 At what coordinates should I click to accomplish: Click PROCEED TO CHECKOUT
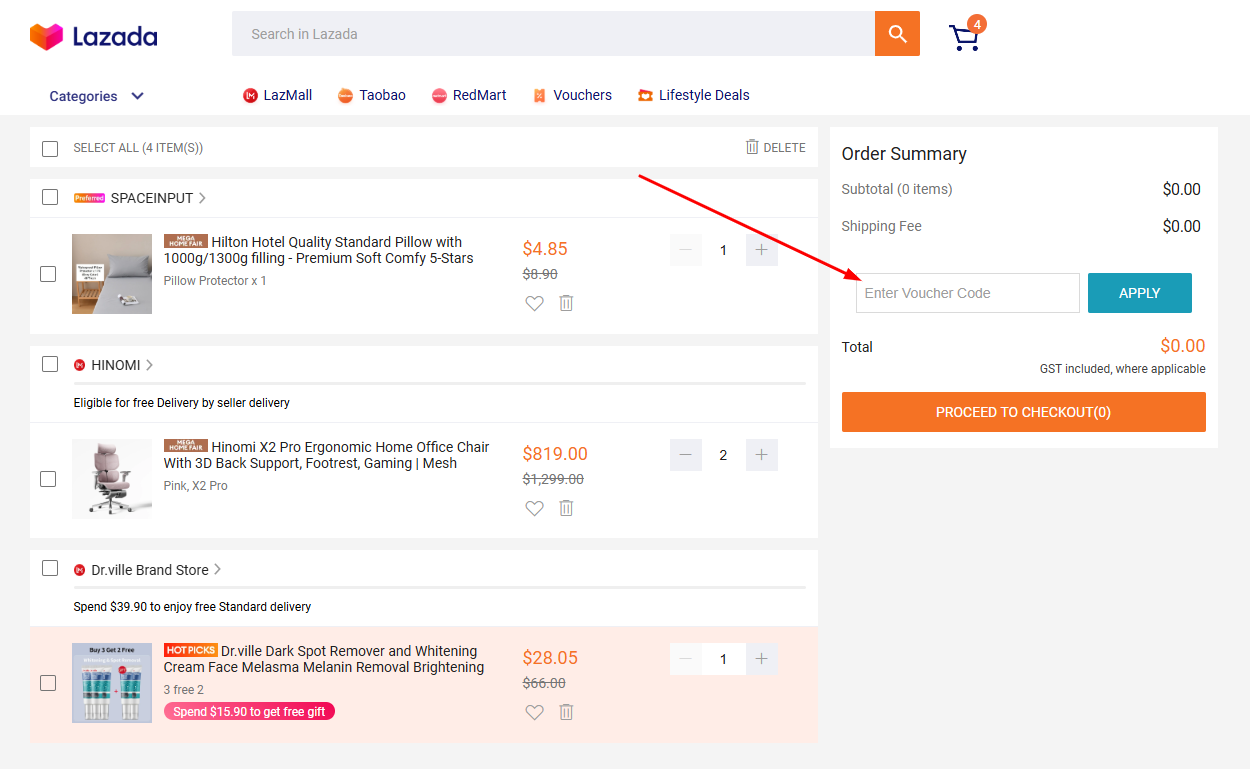1023,411
